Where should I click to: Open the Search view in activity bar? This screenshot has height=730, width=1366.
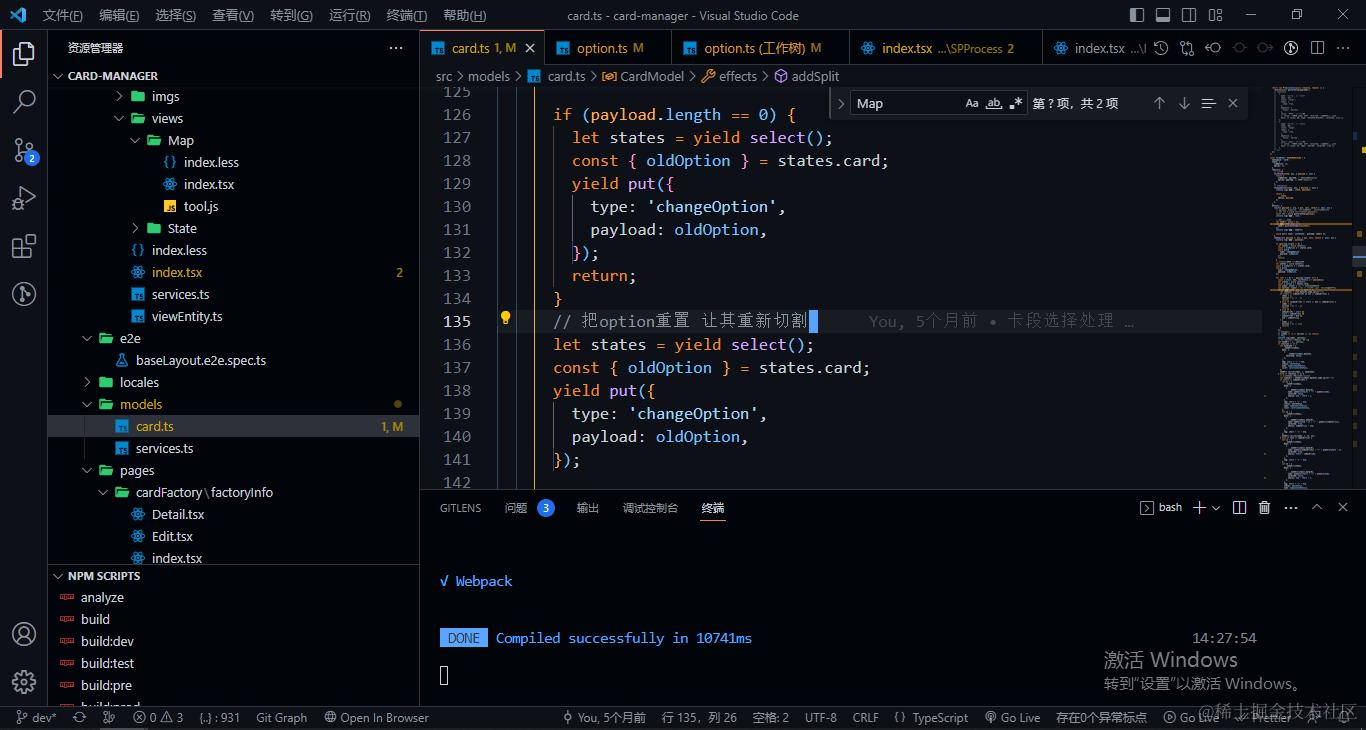point(24,101)
